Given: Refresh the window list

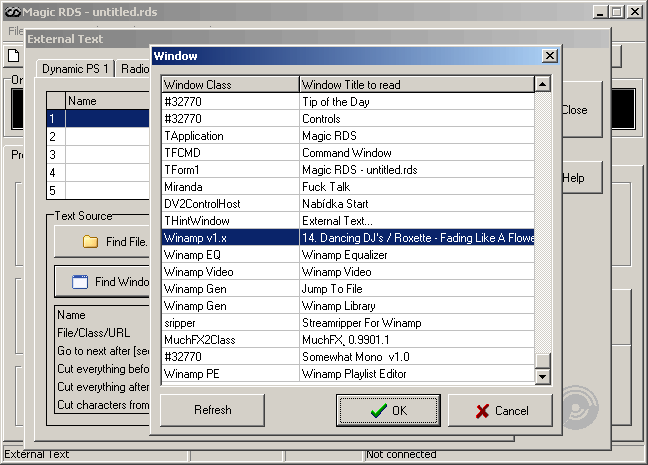Looking at the screenshot, I should pyautogui.click(x=212, y=410).
